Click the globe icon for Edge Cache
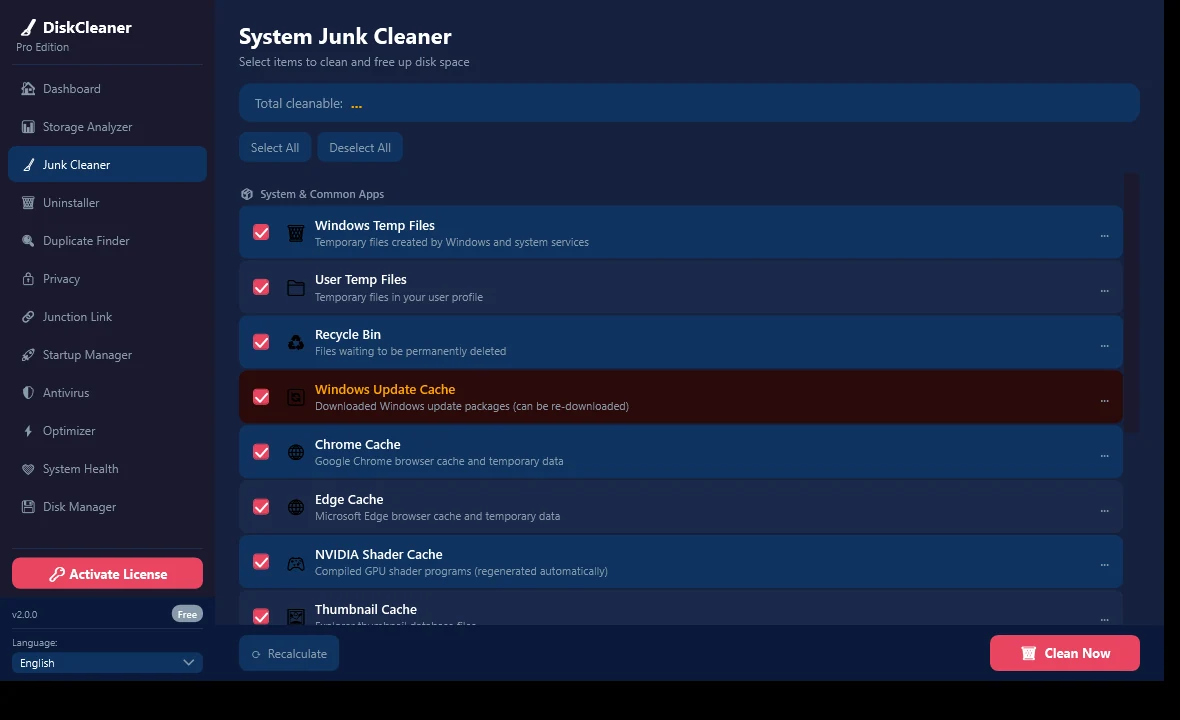This screenshot has height=720, width=1180. tap(296, 507)
